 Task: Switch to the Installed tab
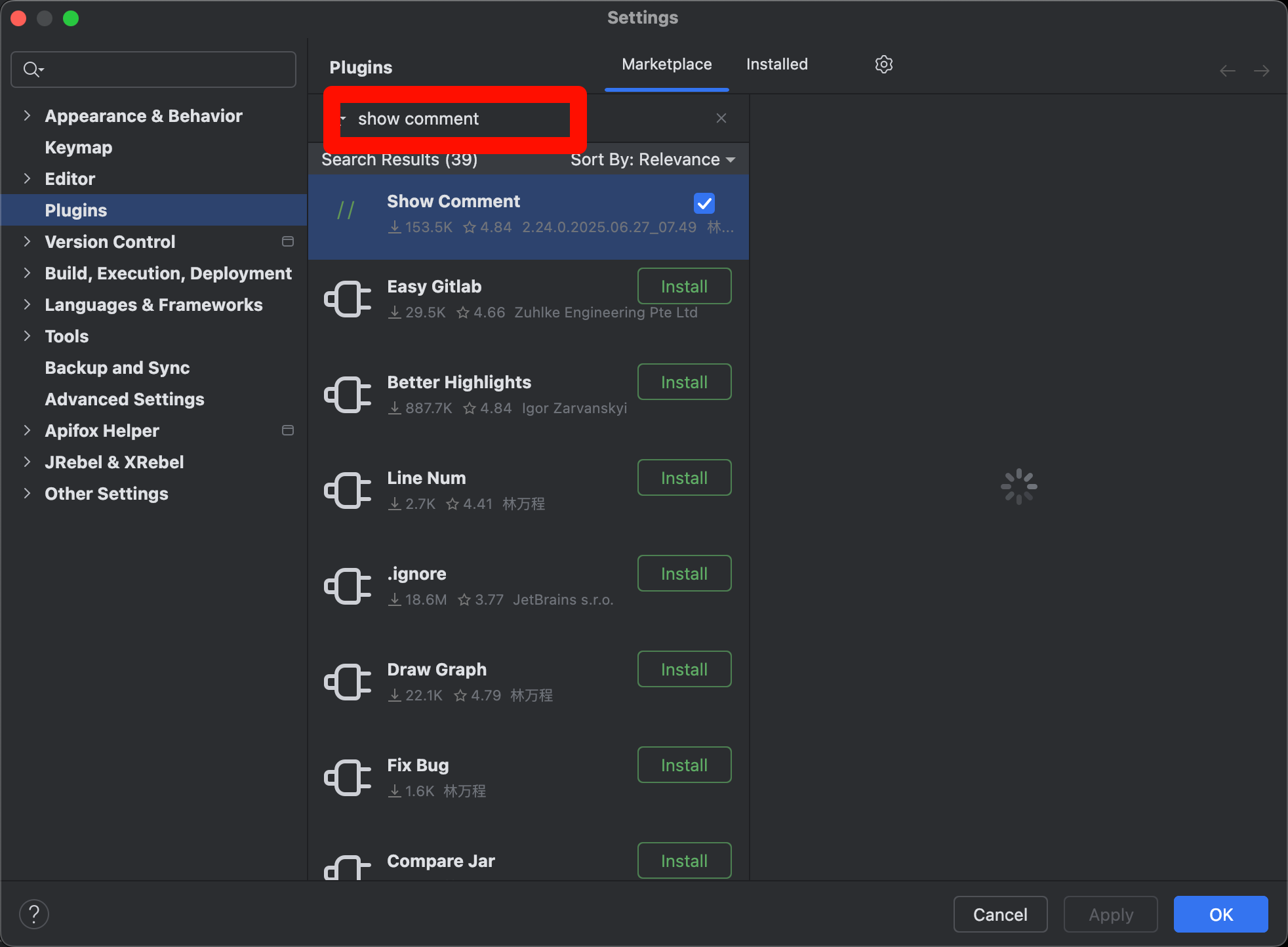(776, 64)
